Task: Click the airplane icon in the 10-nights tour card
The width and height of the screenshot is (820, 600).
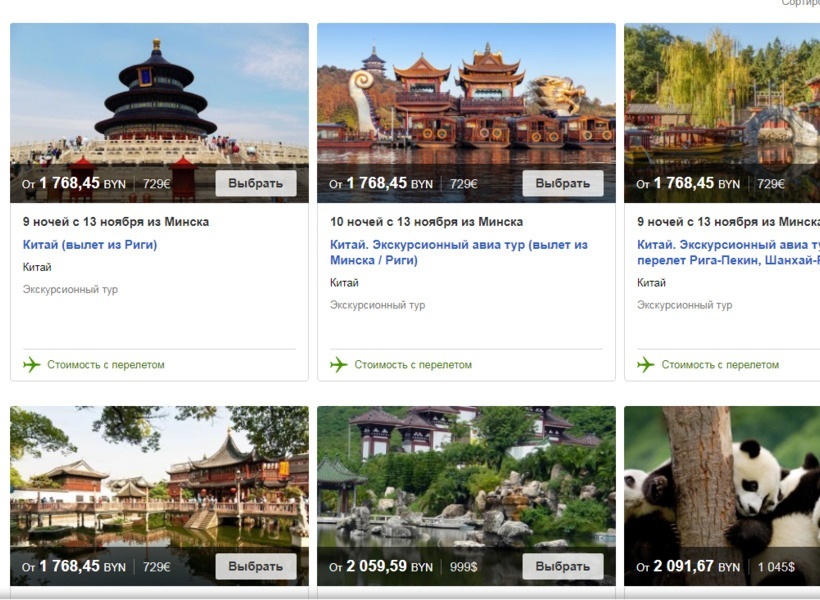Action: coord(338,365)
